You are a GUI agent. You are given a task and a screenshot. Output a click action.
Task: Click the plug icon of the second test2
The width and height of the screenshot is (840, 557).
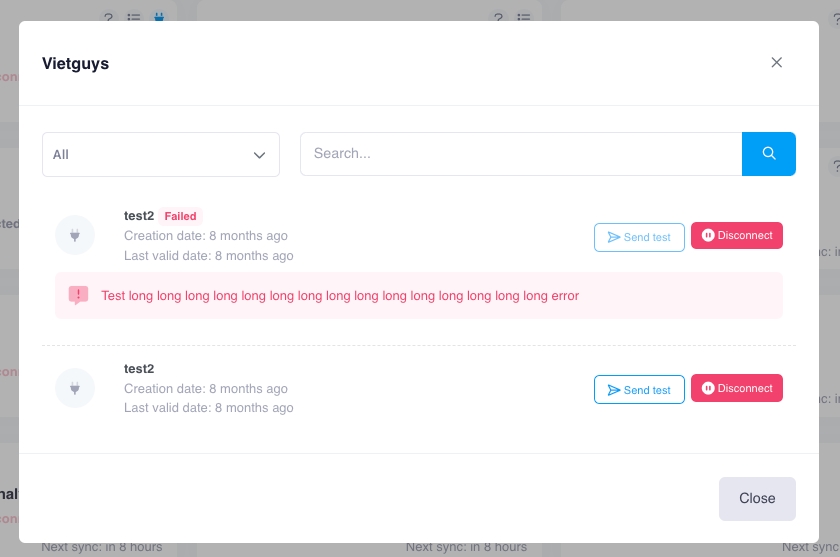75,388
